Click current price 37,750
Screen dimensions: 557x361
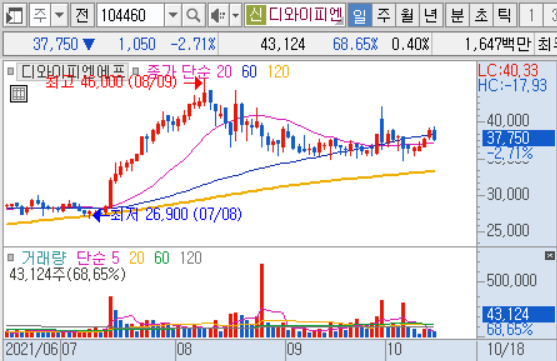[x=55, y=44]
